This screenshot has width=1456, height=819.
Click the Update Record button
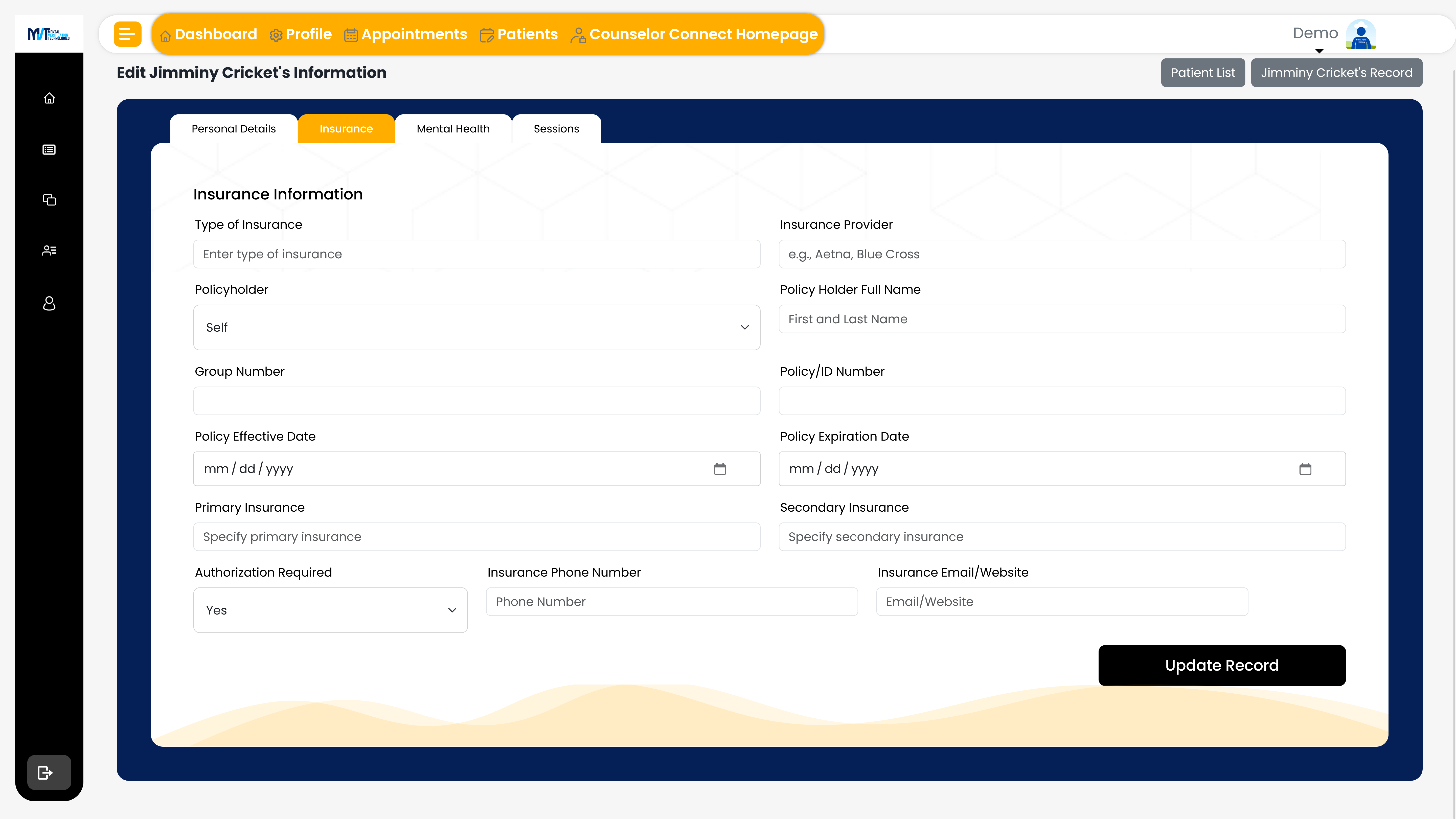tap(1222, 665)
